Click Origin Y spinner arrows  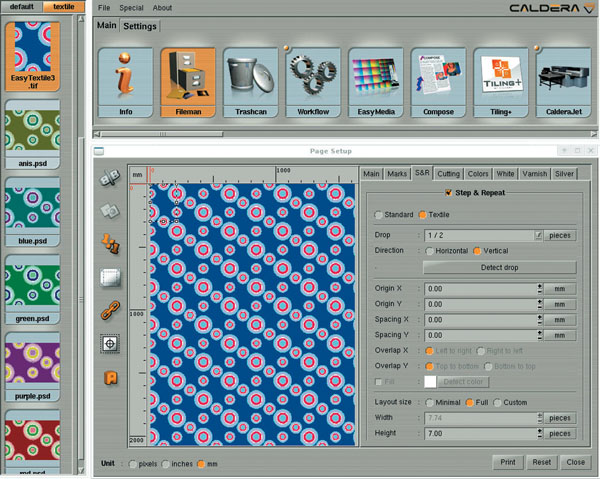540,304
